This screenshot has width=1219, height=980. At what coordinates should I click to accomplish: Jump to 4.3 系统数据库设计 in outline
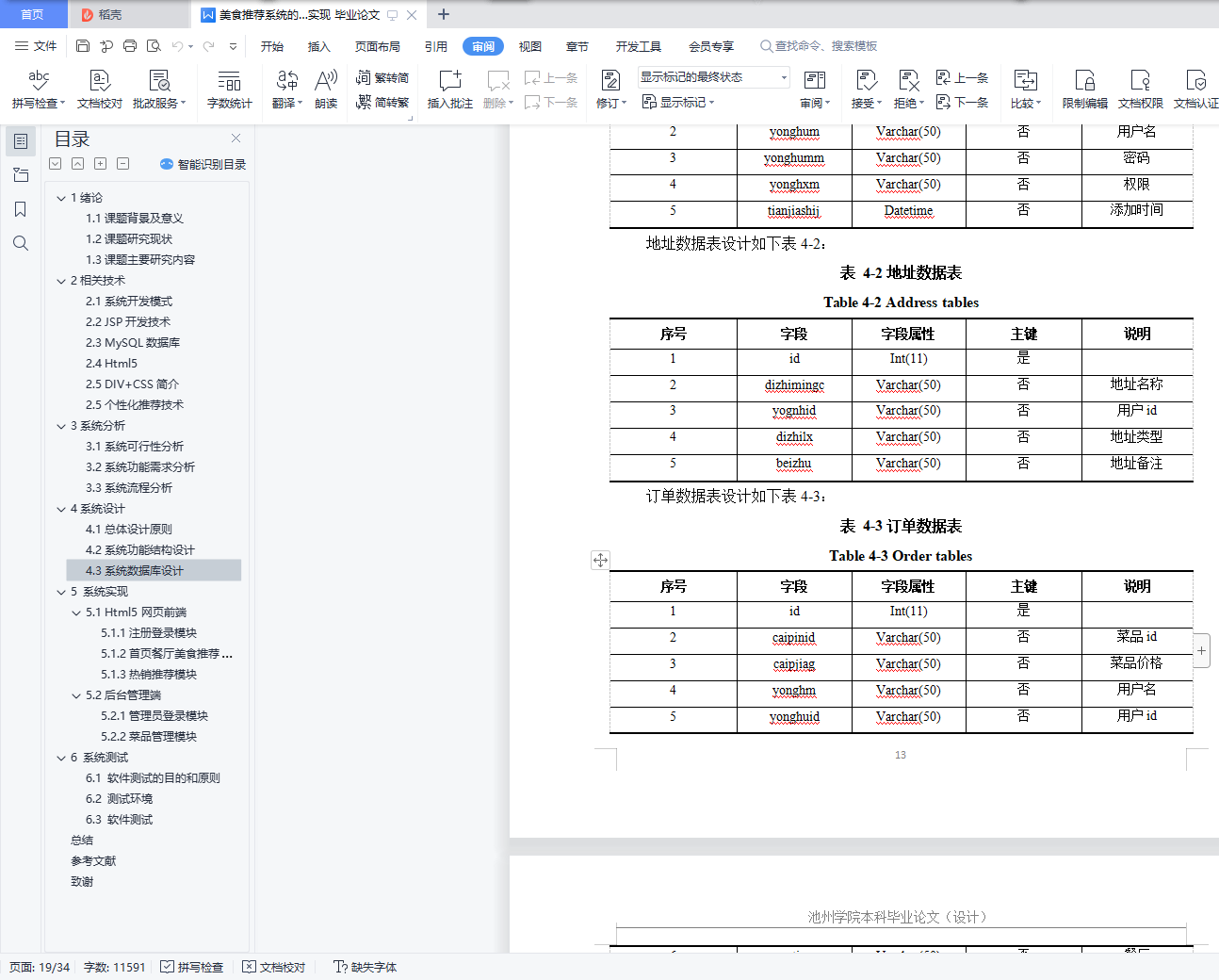[154, 571]
